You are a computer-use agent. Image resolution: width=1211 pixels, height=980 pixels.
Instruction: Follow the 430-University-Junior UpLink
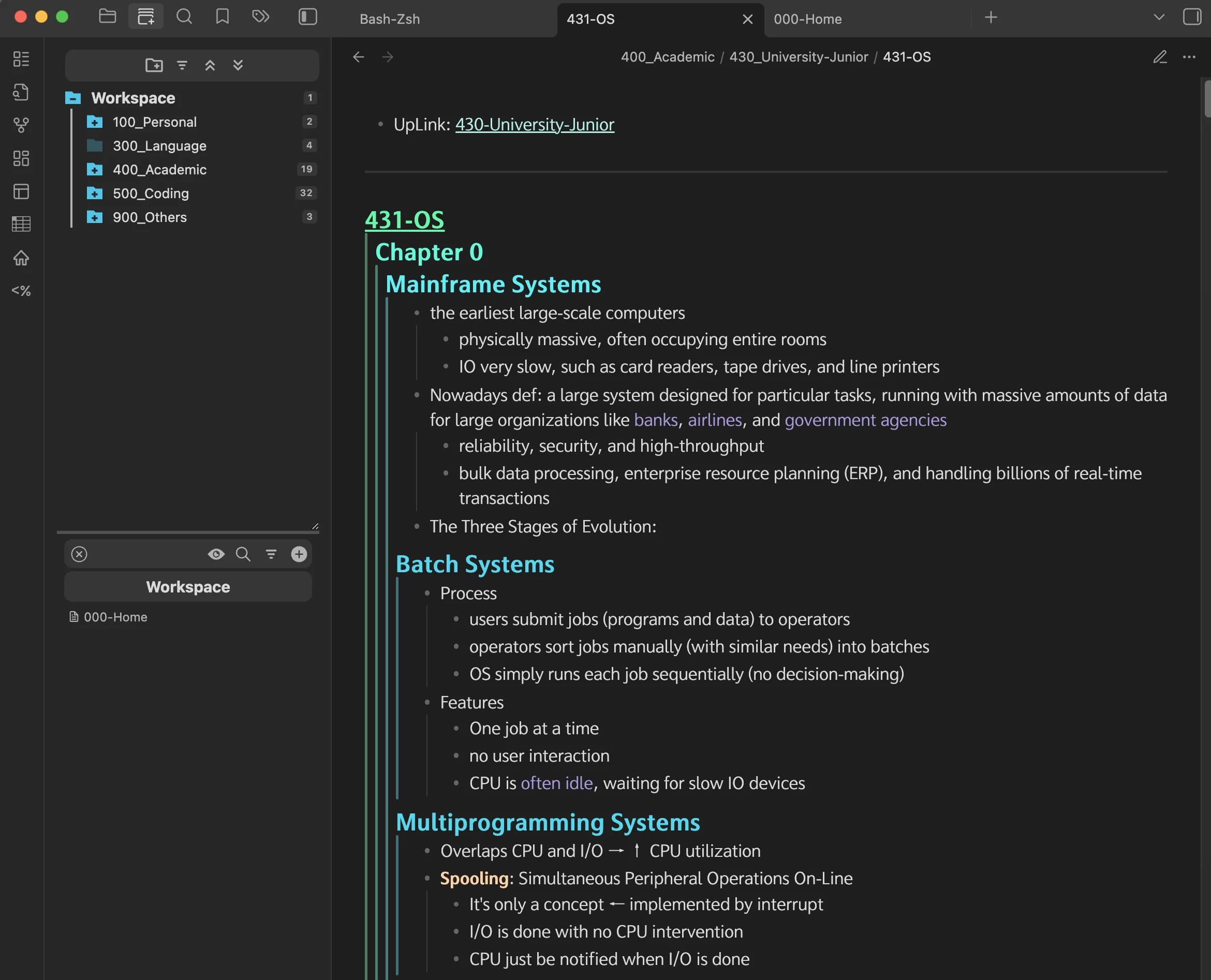click(534, 124)
